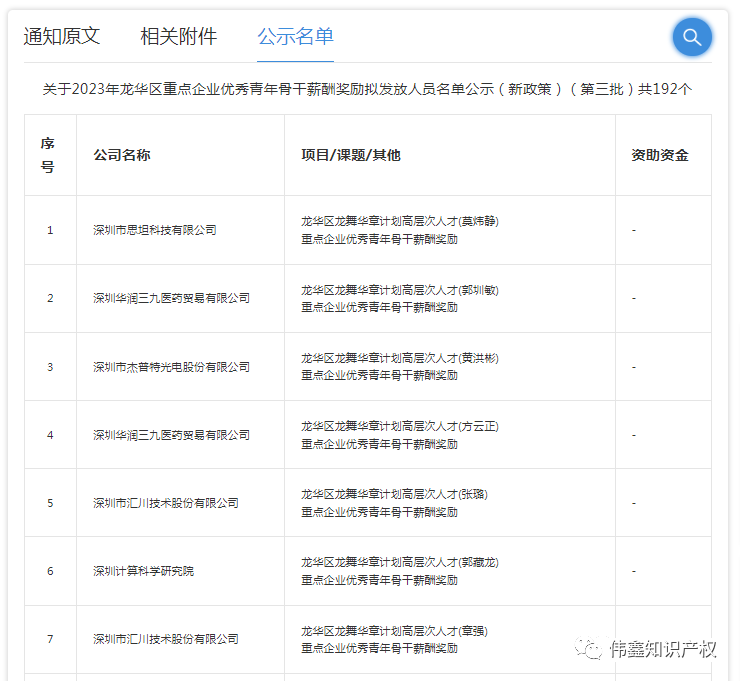This screenshot has width=740, height=681.
Task: Select the 公示名单 tab
Action: coord(295,37)
